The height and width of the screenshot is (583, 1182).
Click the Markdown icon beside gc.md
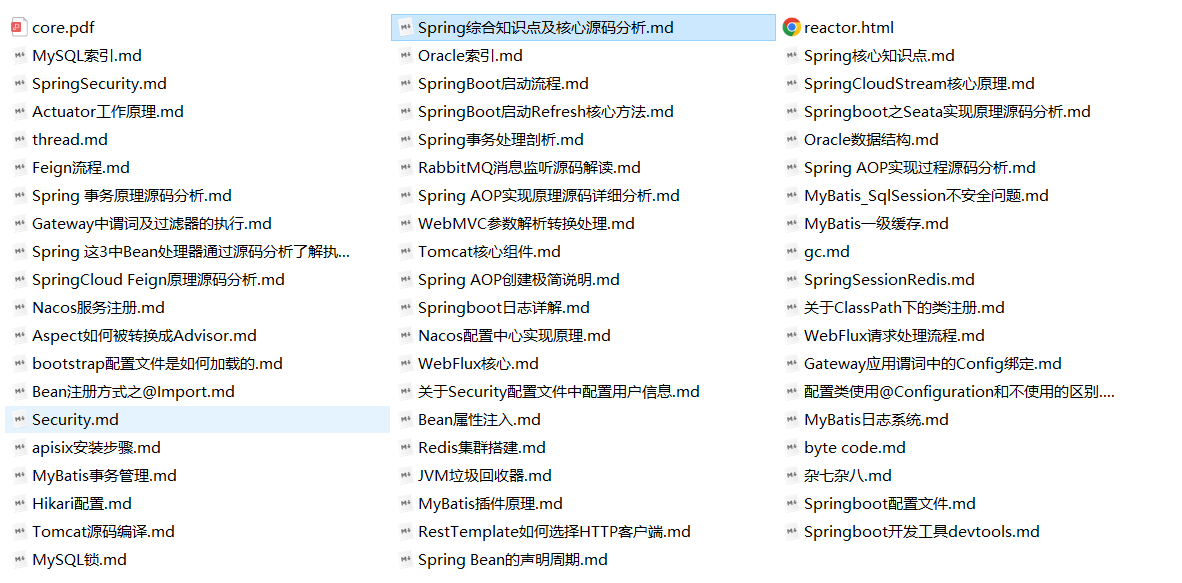pyautogui.click(x=790, y=251)
